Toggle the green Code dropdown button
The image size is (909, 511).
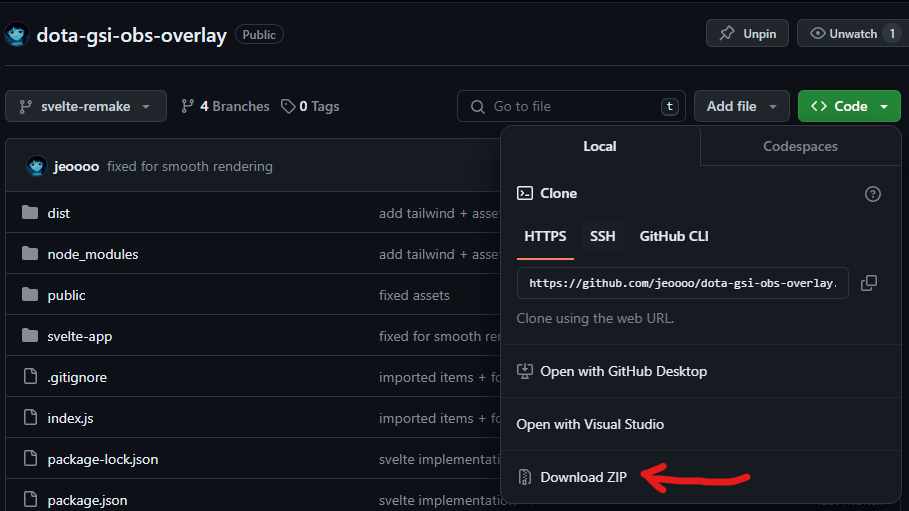click(x=849, y=106)
